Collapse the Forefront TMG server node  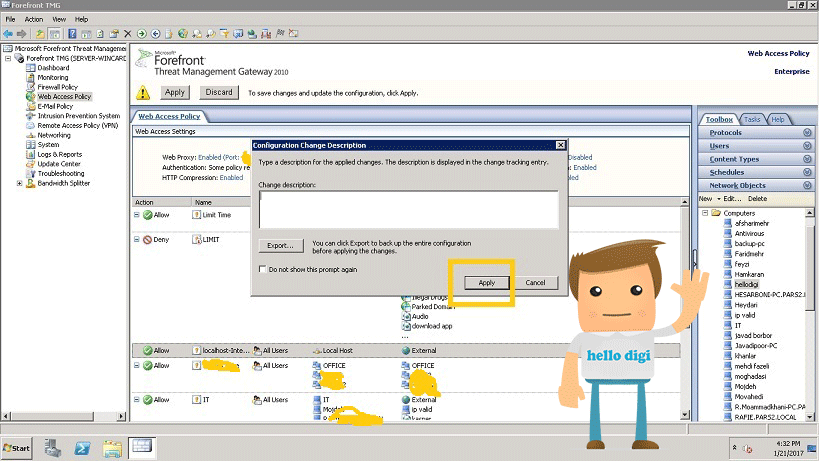tap(8, 58)
